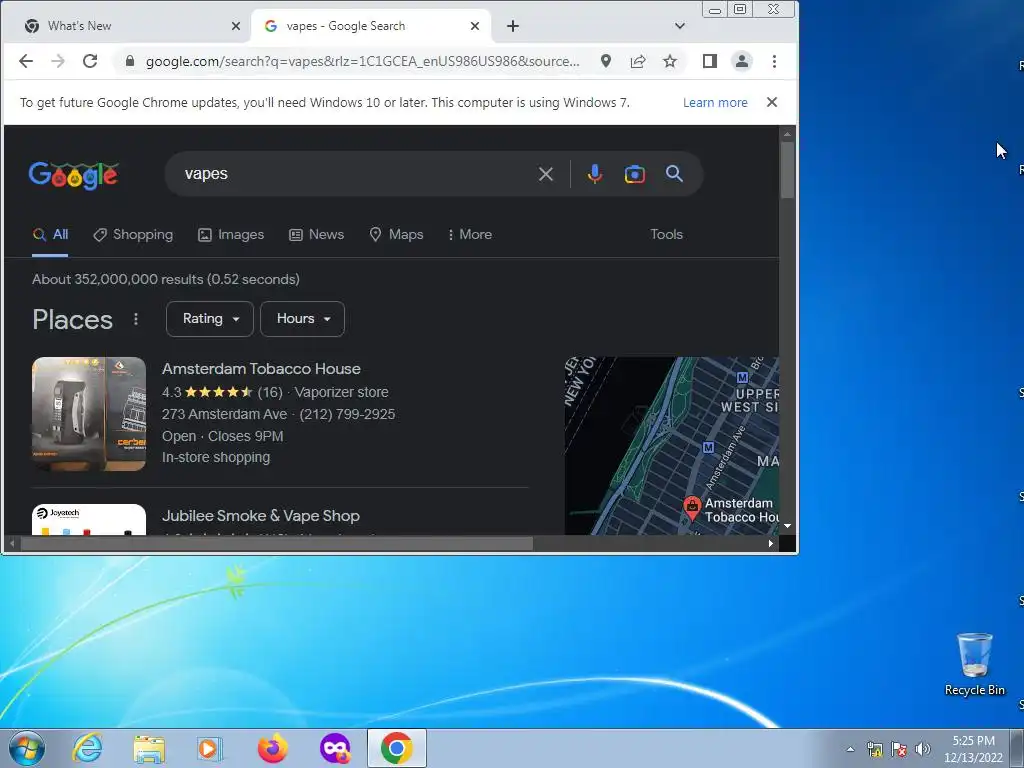Open search Tools options

666,234
